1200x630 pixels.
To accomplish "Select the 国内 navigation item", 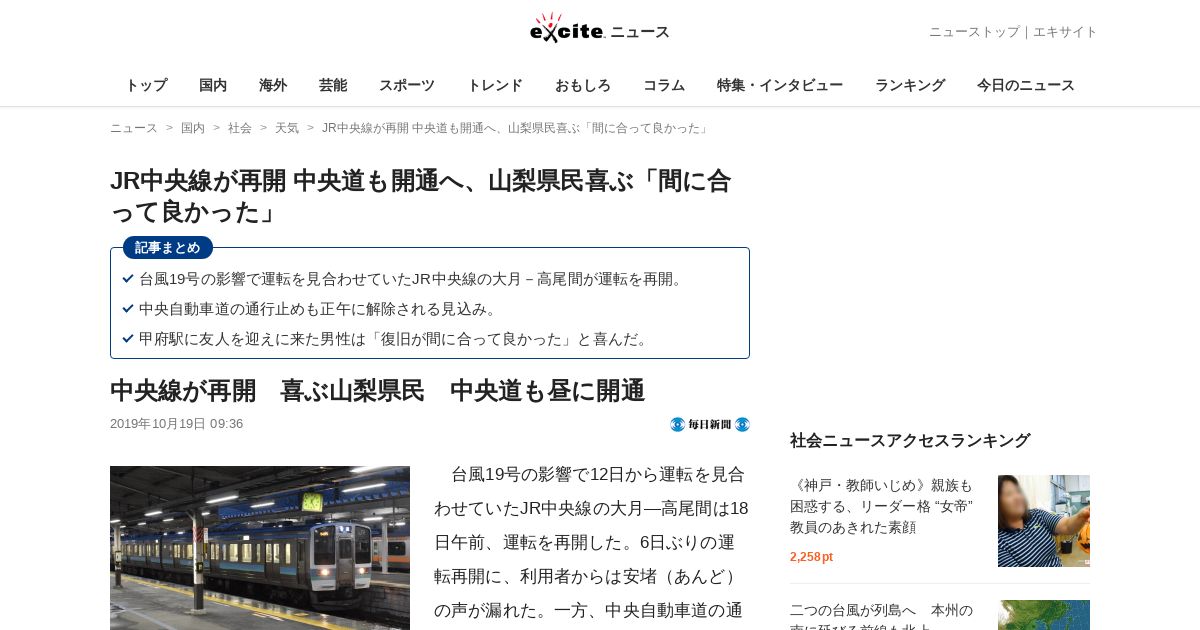I will coord(213,85).
